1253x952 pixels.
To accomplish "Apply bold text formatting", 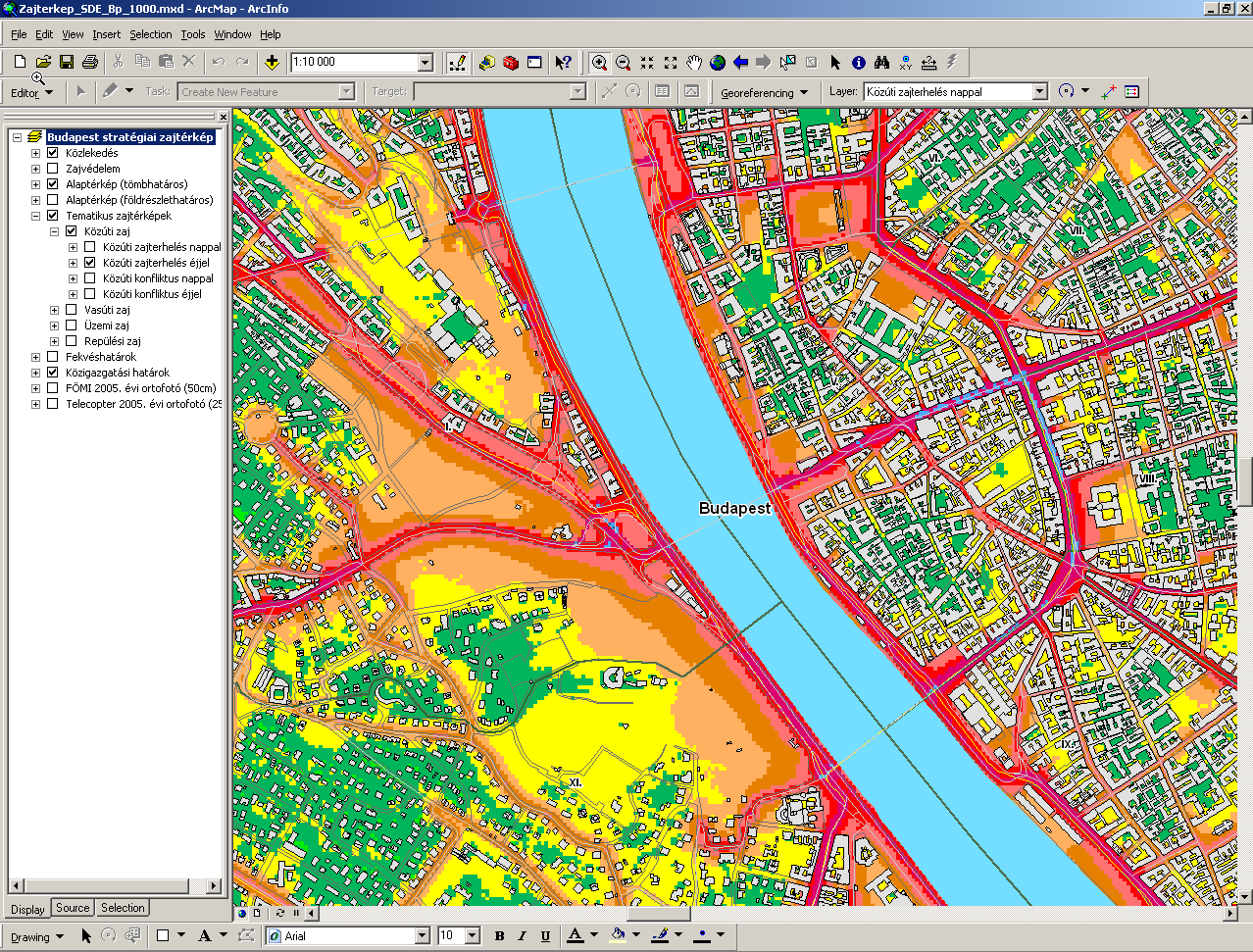I will [x=499, y=936].
